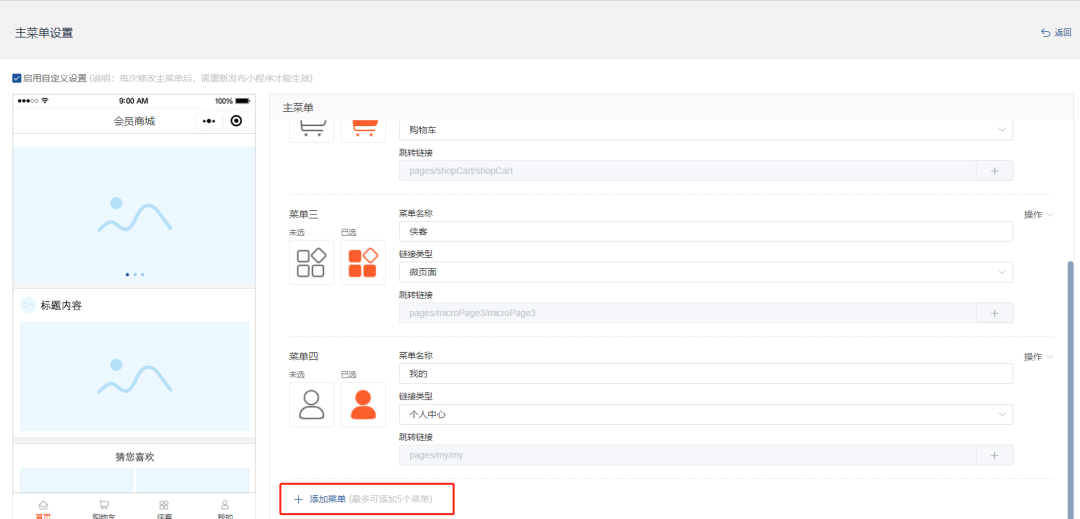This screenshot has height=519, width=1080.
Task: Click the unselected person icon for 菜单四
Action: tap(311, 404)
